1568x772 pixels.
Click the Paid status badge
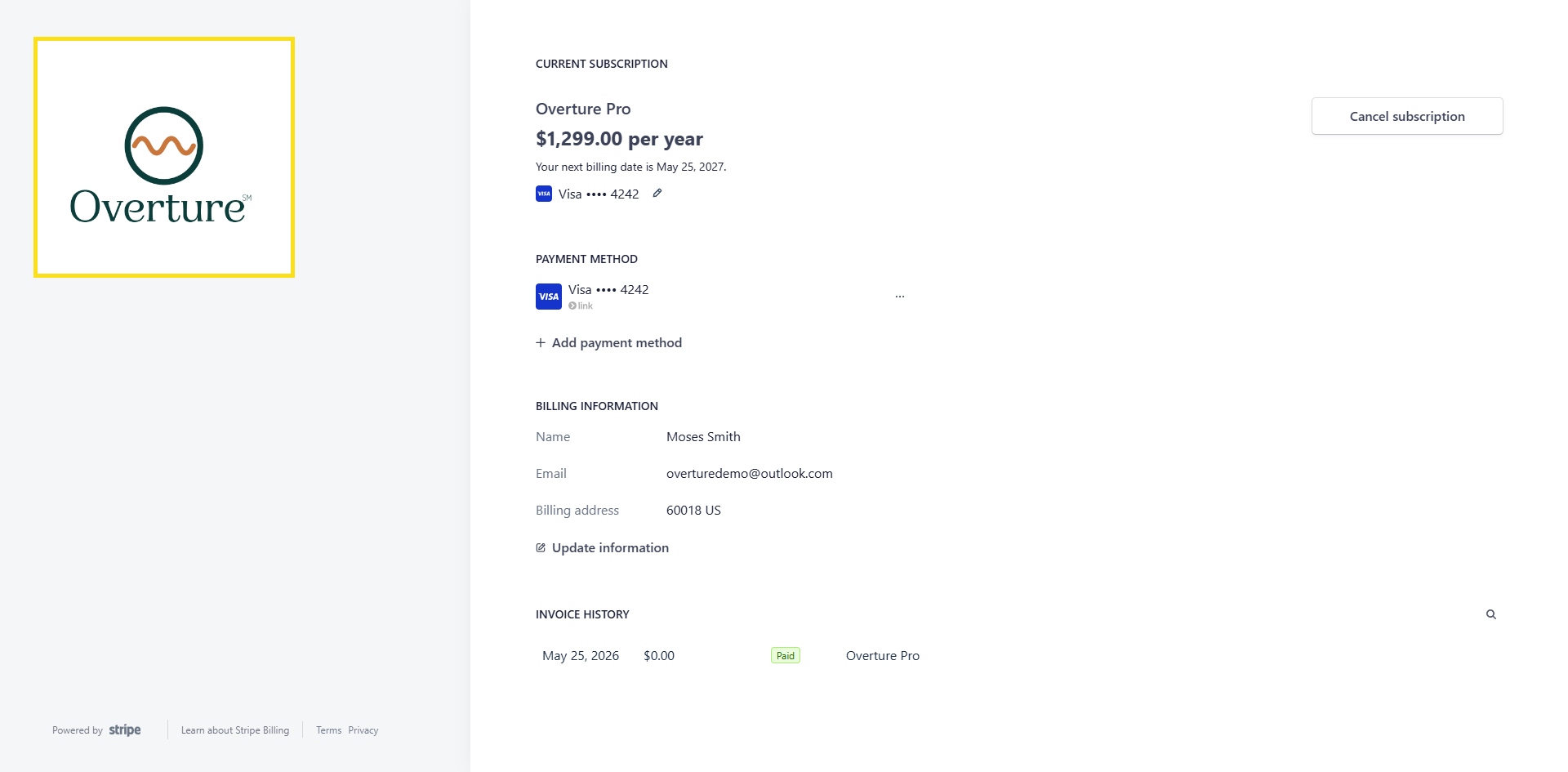pos(786,656)
